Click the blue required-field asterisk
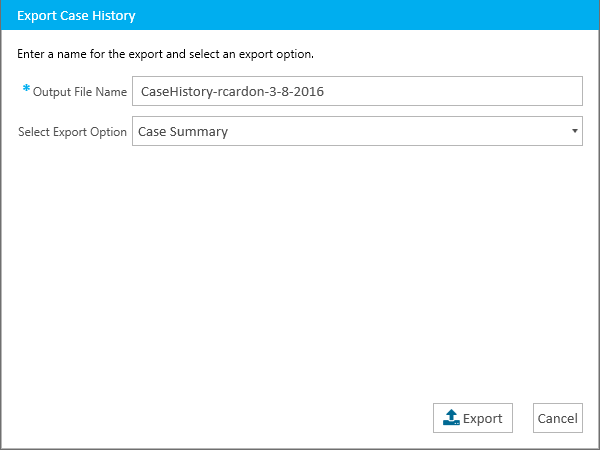This screenshot has width=600, height=450. (x=26, y=90)
